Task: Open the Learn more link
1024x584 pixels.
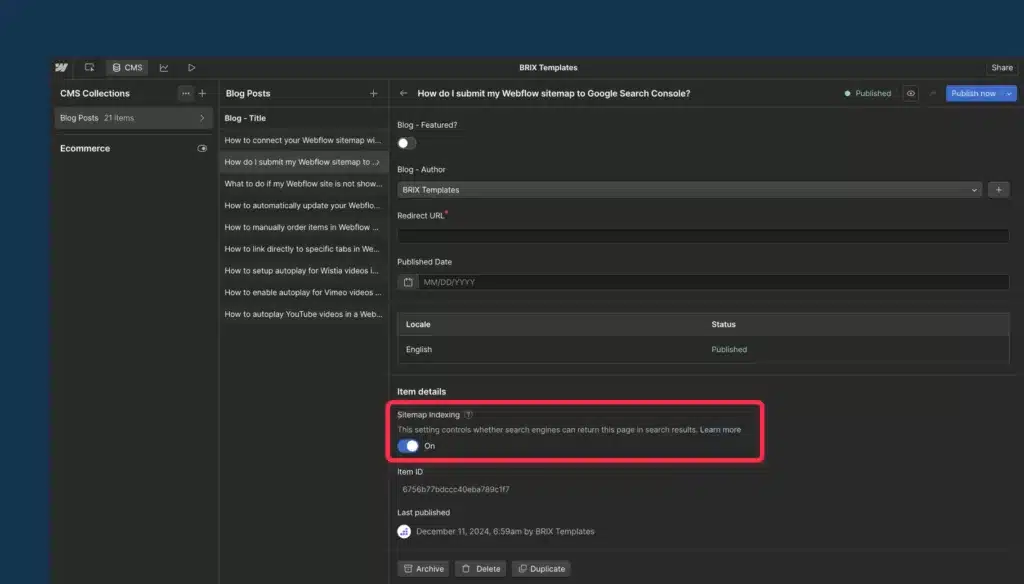Action: point(720,430)
